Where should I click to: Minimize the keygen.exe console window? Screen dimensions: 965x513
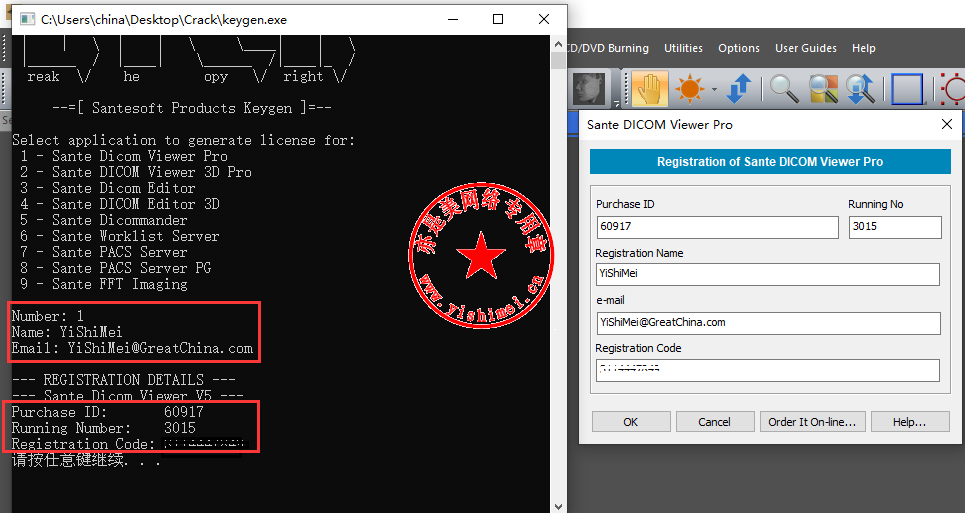[453, 19]
